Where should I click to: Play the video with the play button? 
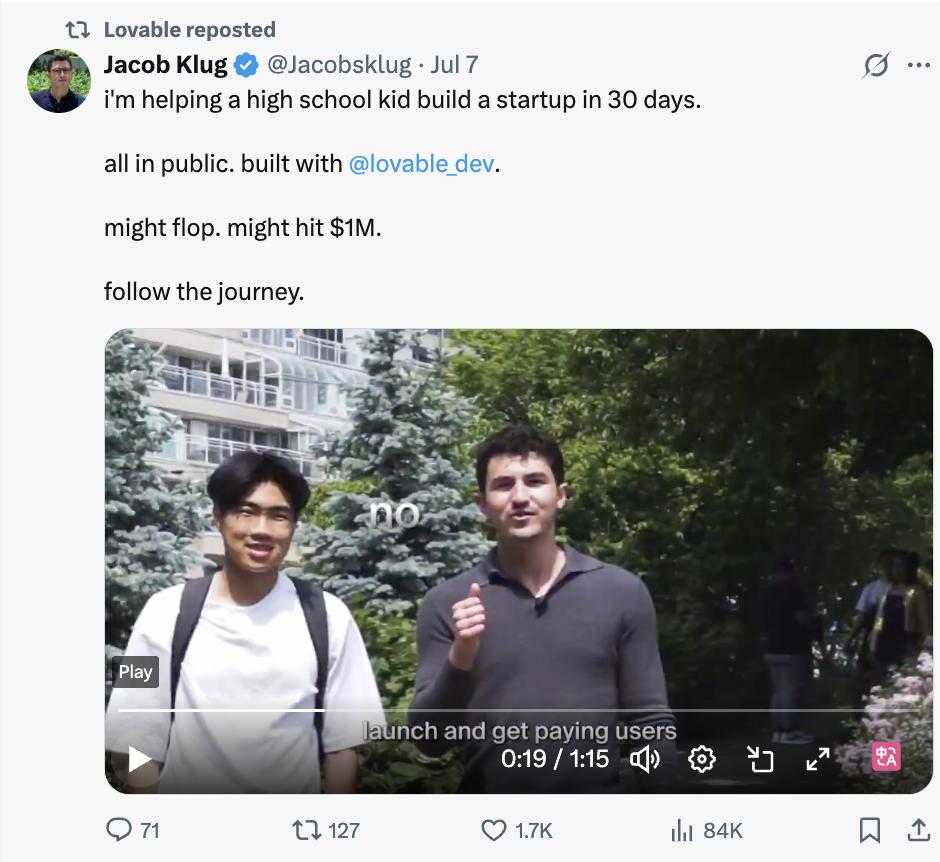coord(140,759)
